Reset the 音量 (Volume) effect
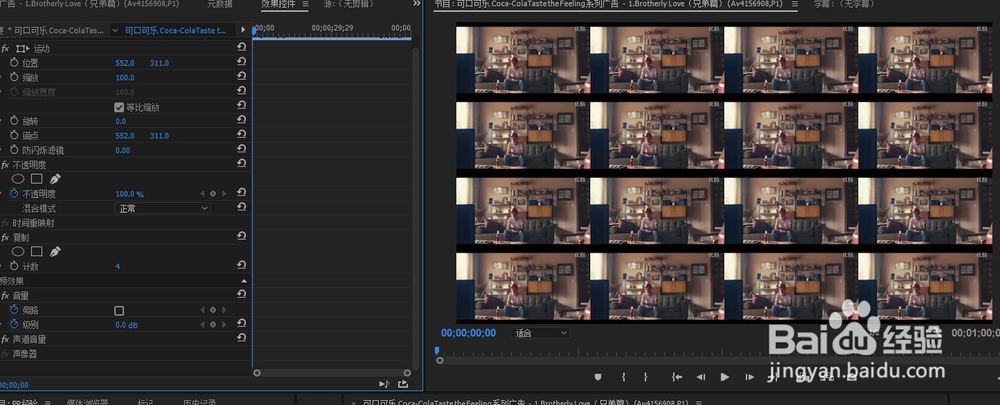This screenshot has height=405, width=1000. (x=242, y=295)
